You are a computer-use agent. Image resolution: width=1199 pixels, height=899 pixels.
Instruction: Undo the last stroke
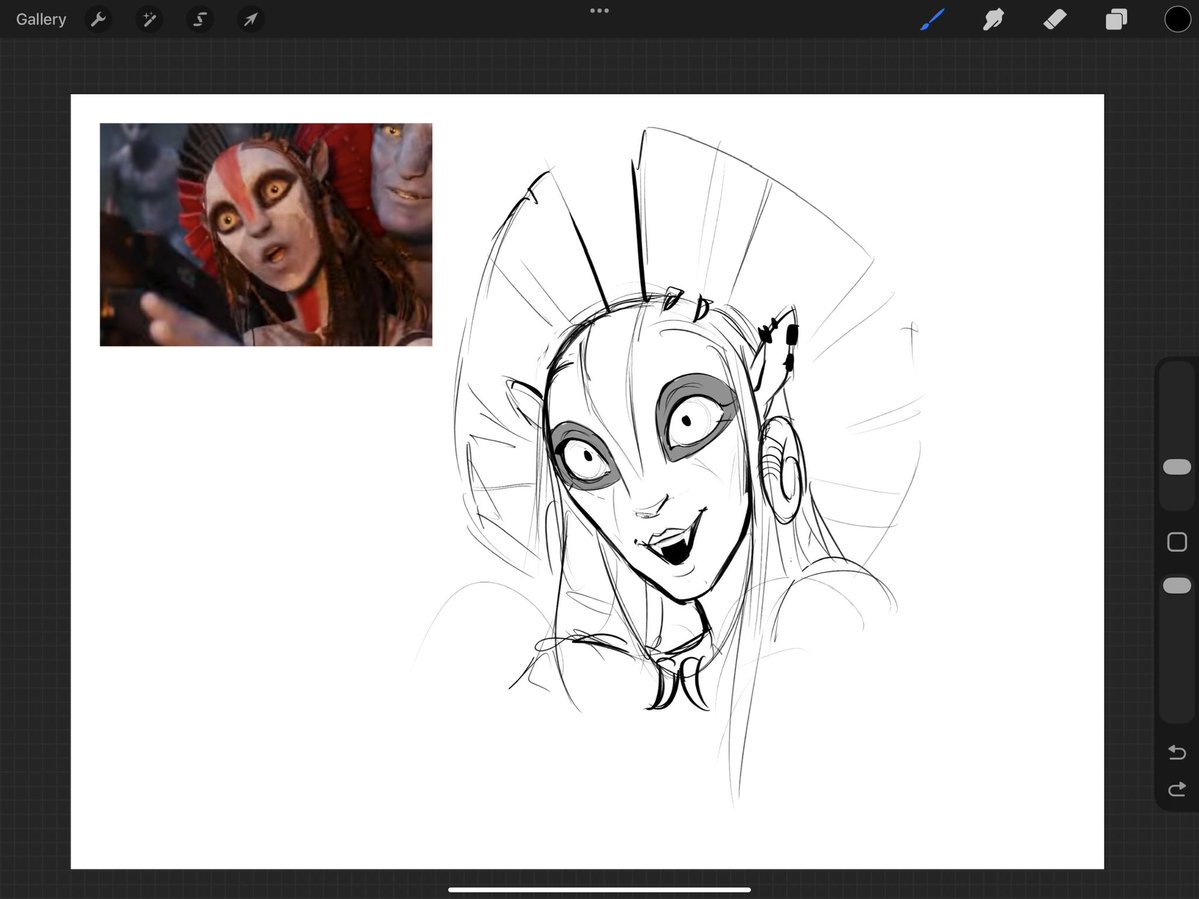pyautogui.click(x=1177, y=753)
